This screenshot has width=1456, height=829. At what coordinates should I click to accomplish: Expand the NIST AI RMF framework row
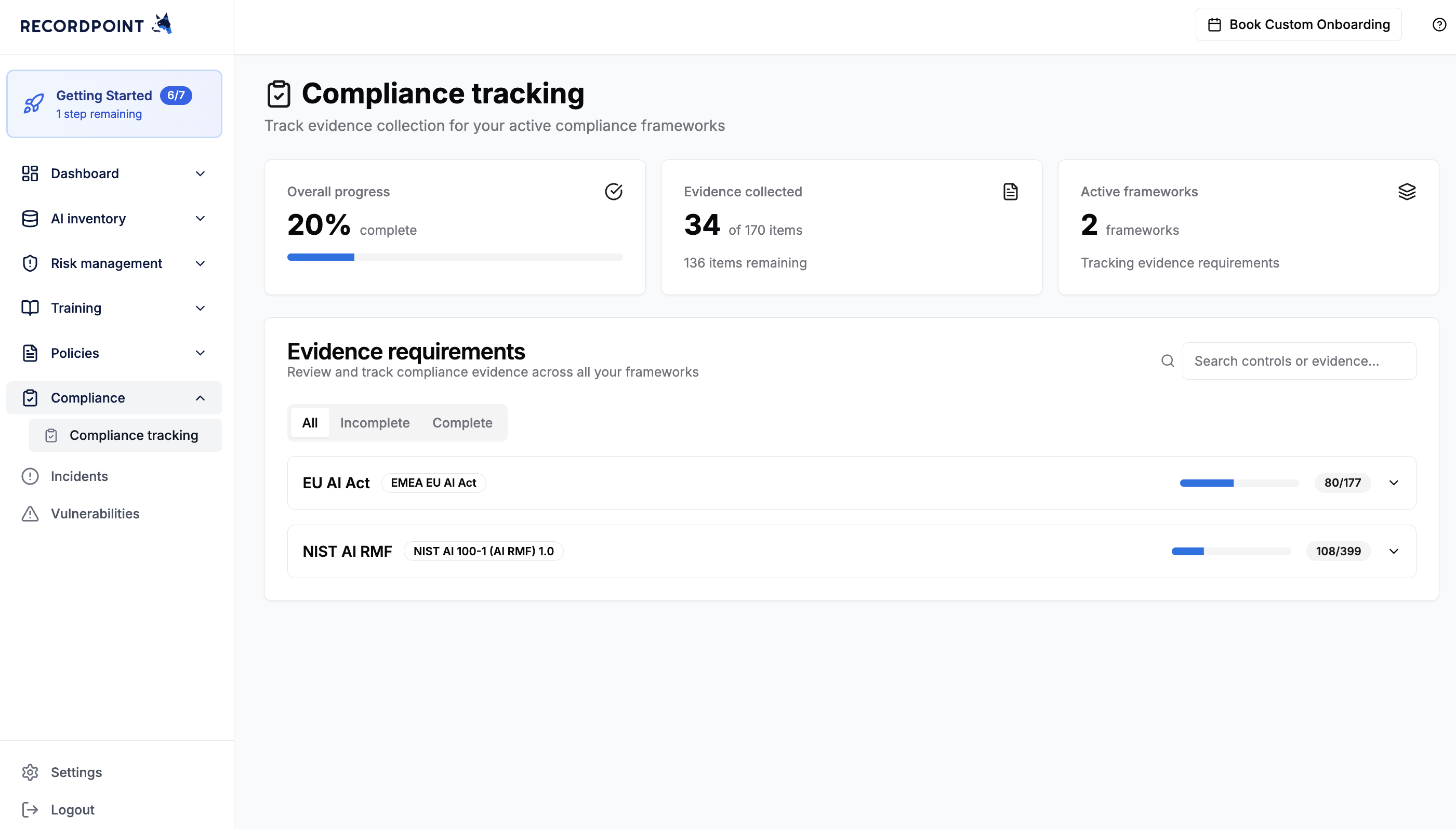(x=1393, y=551)
